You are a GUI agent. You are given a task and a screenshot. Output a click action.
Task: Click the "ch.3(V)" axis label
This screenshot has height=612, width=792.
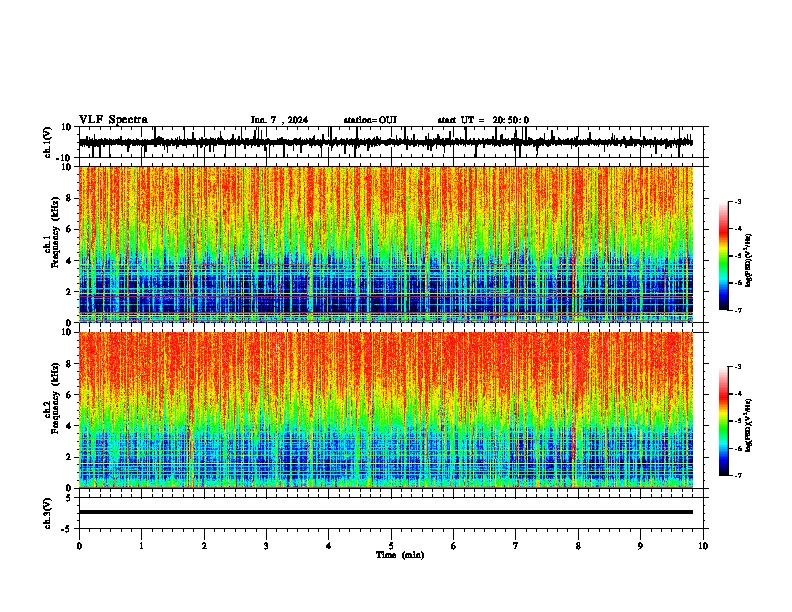click(x=48, y=514)
